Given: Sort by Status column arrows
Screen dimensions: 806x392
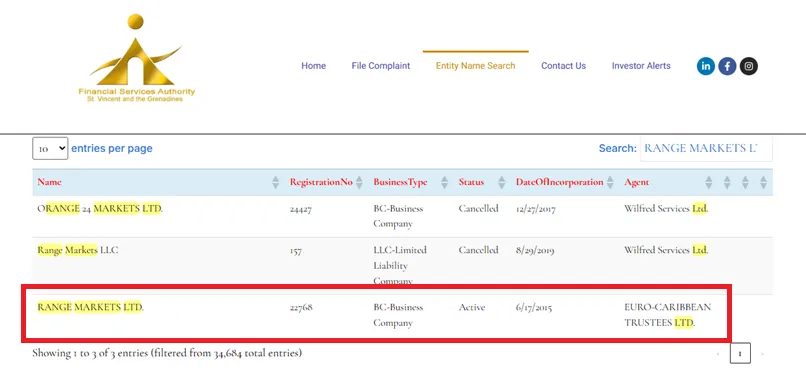Looking at the screenshot, I should click(x=502, y=182).
